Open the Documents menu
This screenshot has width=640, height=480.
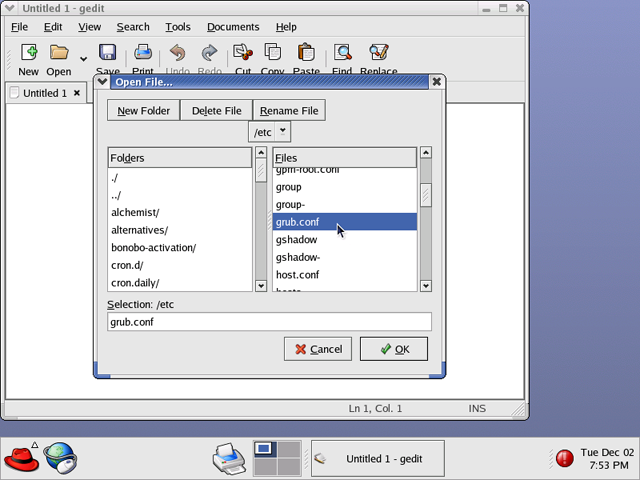233,27
